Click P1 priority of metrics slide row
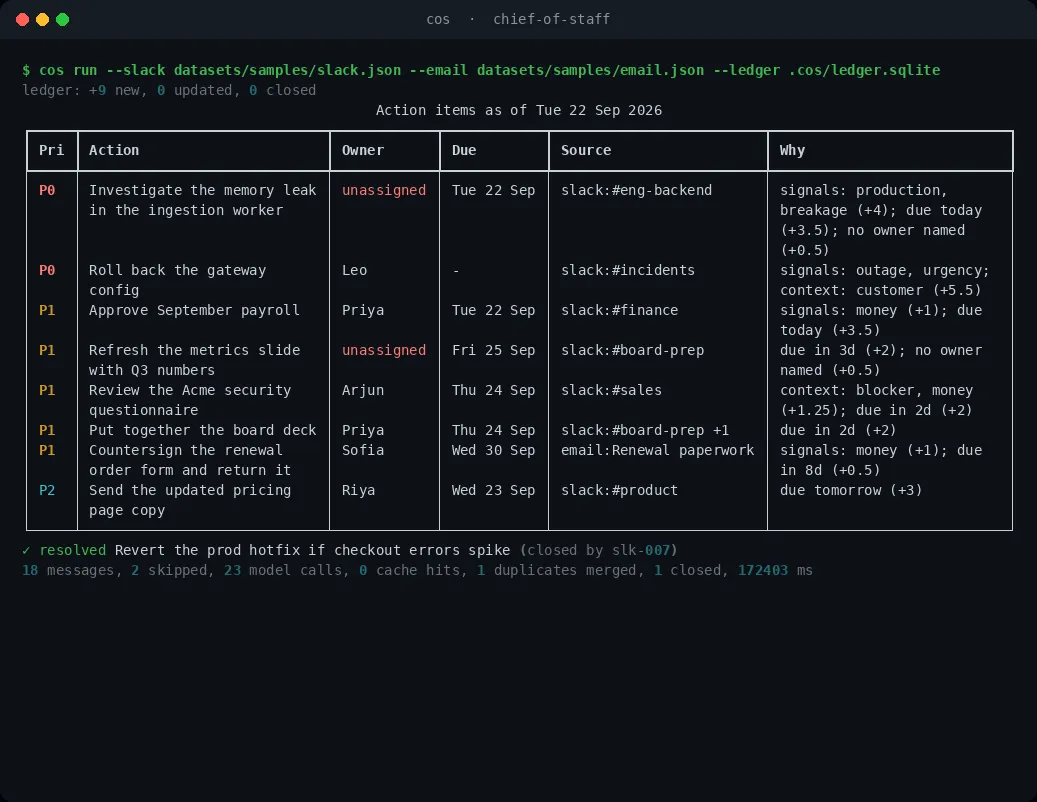The image size is (1037, 802). pyautogui.click(x=47, y=350)
